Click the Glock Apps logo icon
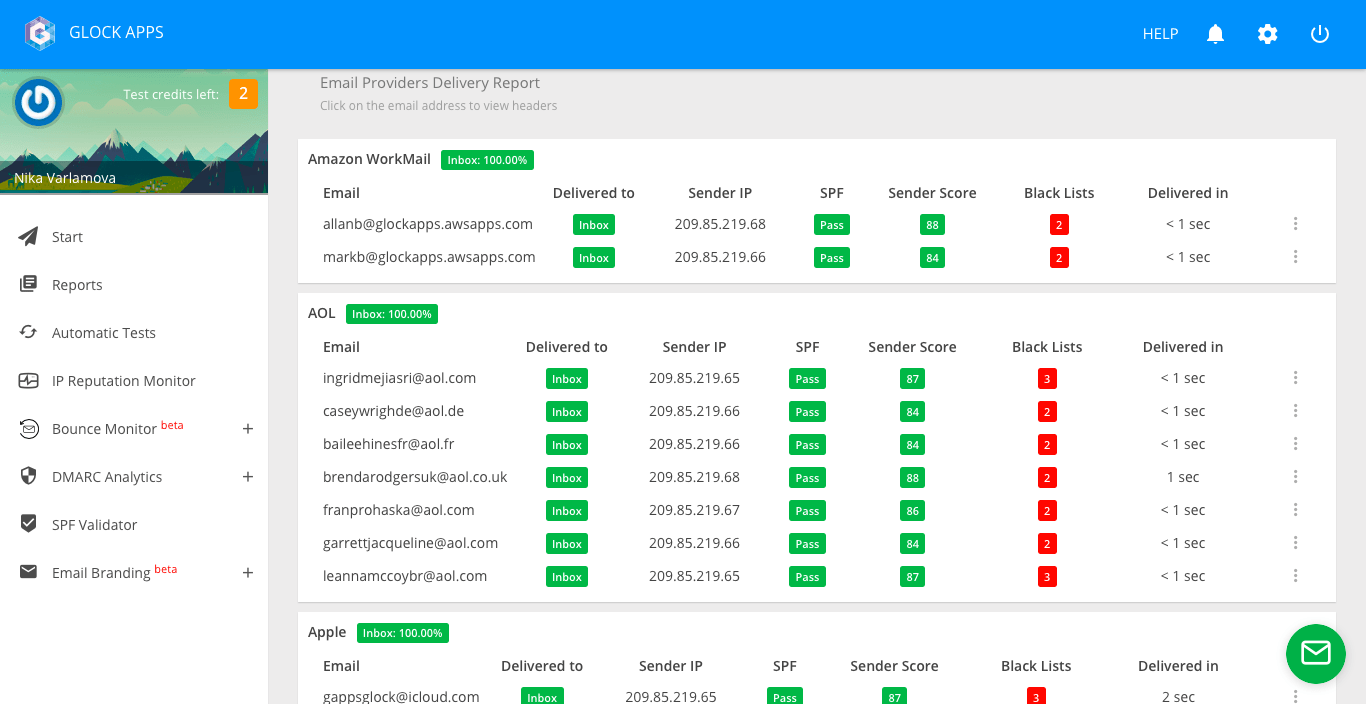The image size is (1366, 704). (x=40, y=33)
